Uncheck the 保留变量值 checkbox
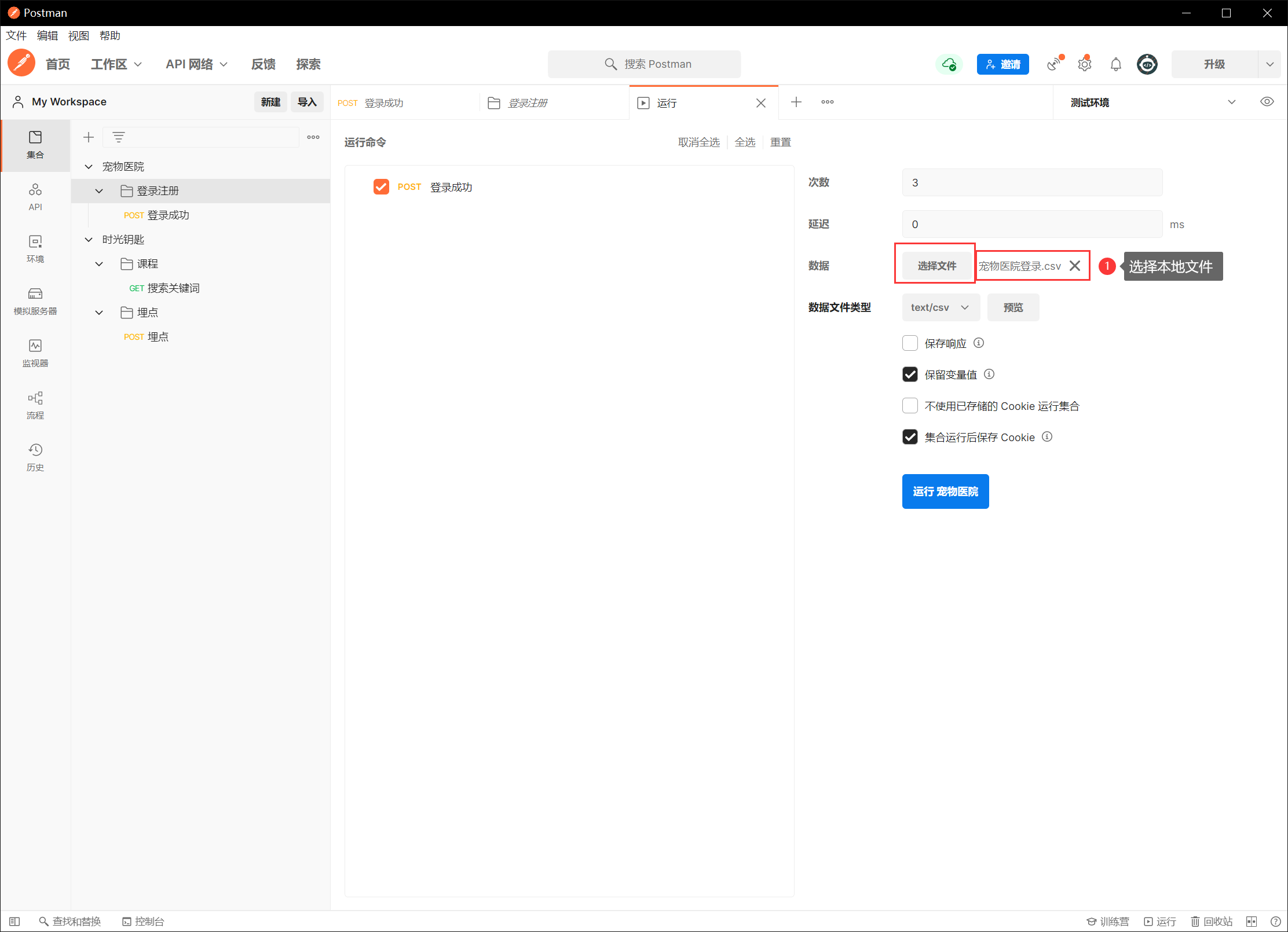The width and height of the screenshot is (1288, 932). point(910,375)
